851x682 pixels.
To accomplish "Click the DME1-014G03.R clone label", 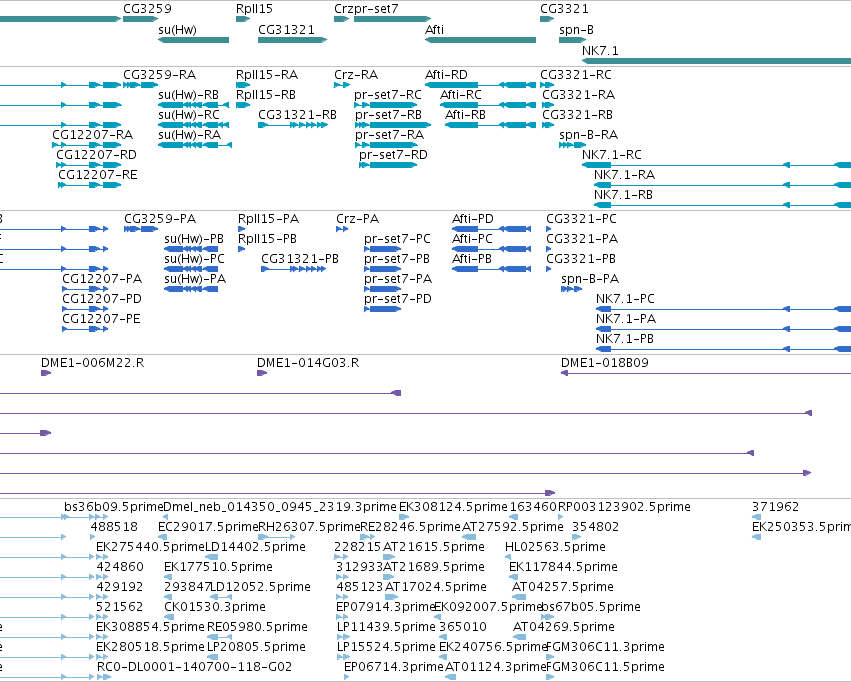I will point(308,362).
